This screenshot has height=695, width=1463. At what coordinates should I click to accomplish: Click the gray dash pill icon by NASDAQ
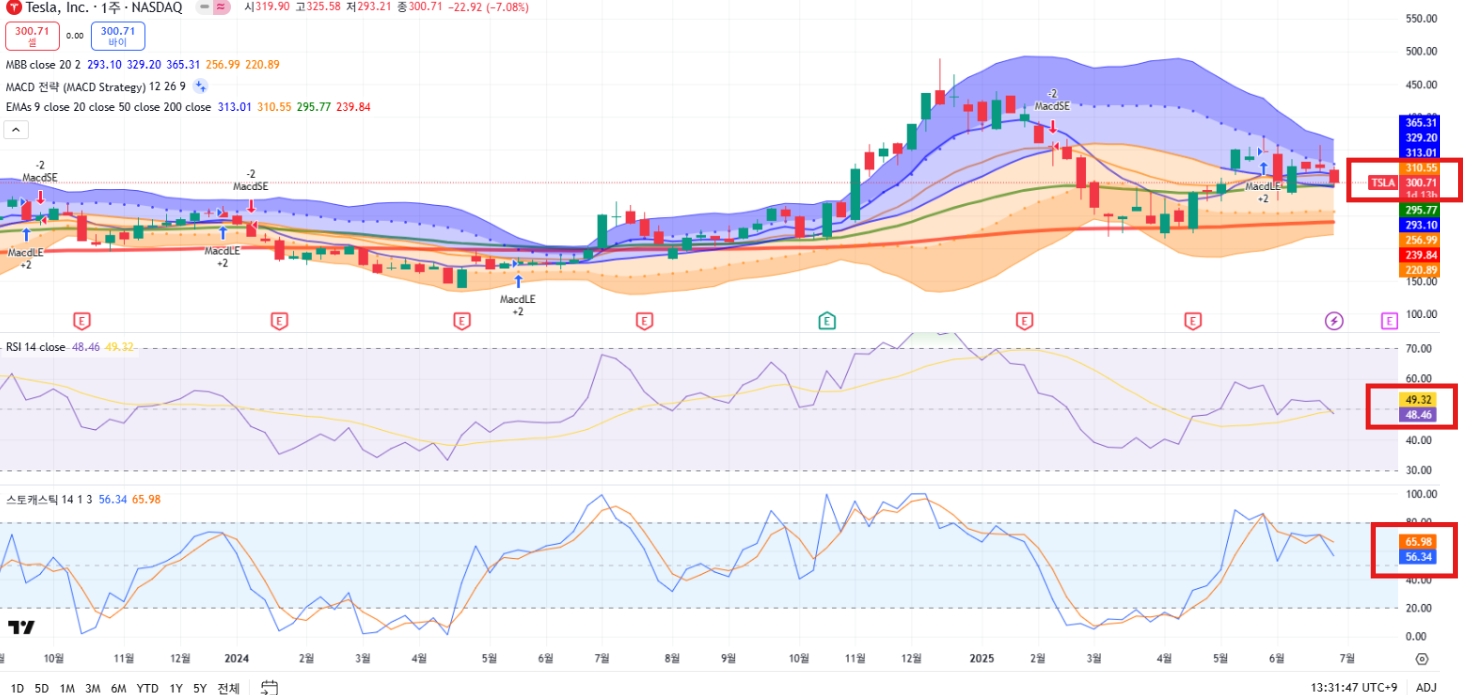204,7
